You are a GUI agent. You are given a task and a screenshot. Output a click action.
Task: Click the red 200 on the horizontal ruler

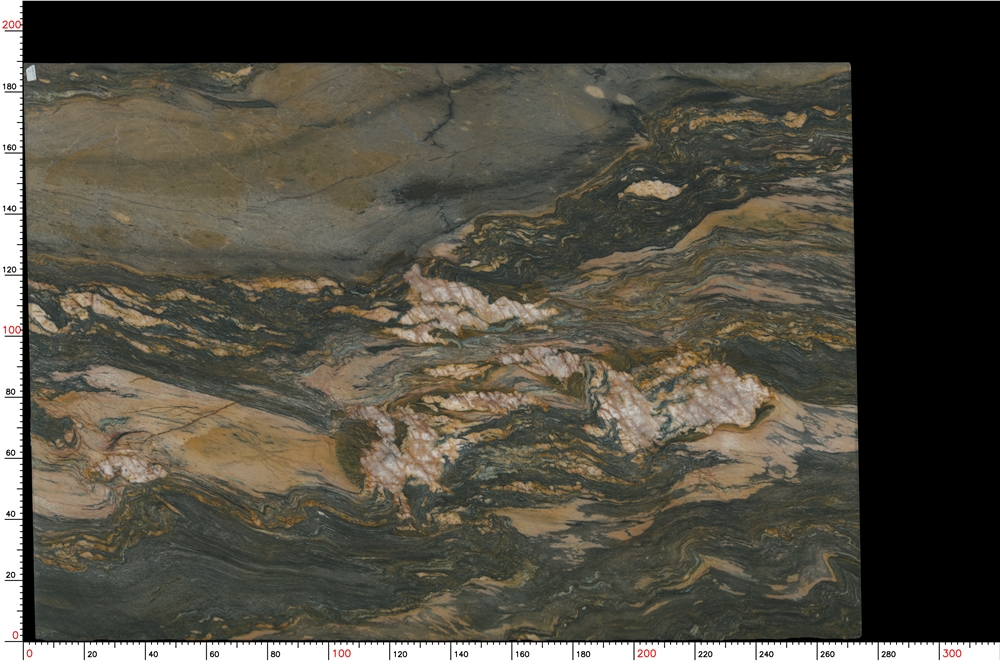tap(646, 654)
